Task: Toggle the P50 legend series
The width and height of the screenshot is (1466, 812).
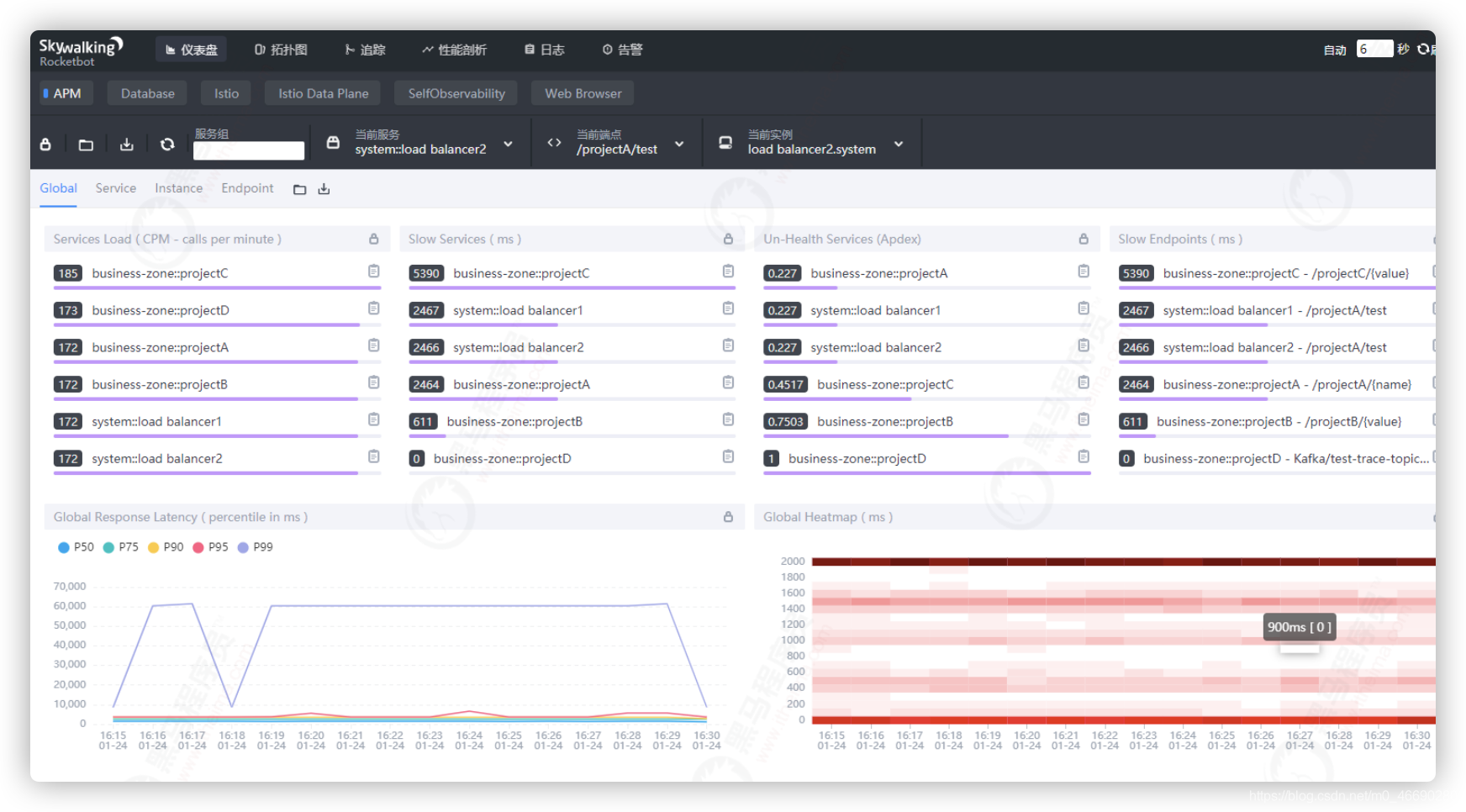Action: tap(76, 547)
